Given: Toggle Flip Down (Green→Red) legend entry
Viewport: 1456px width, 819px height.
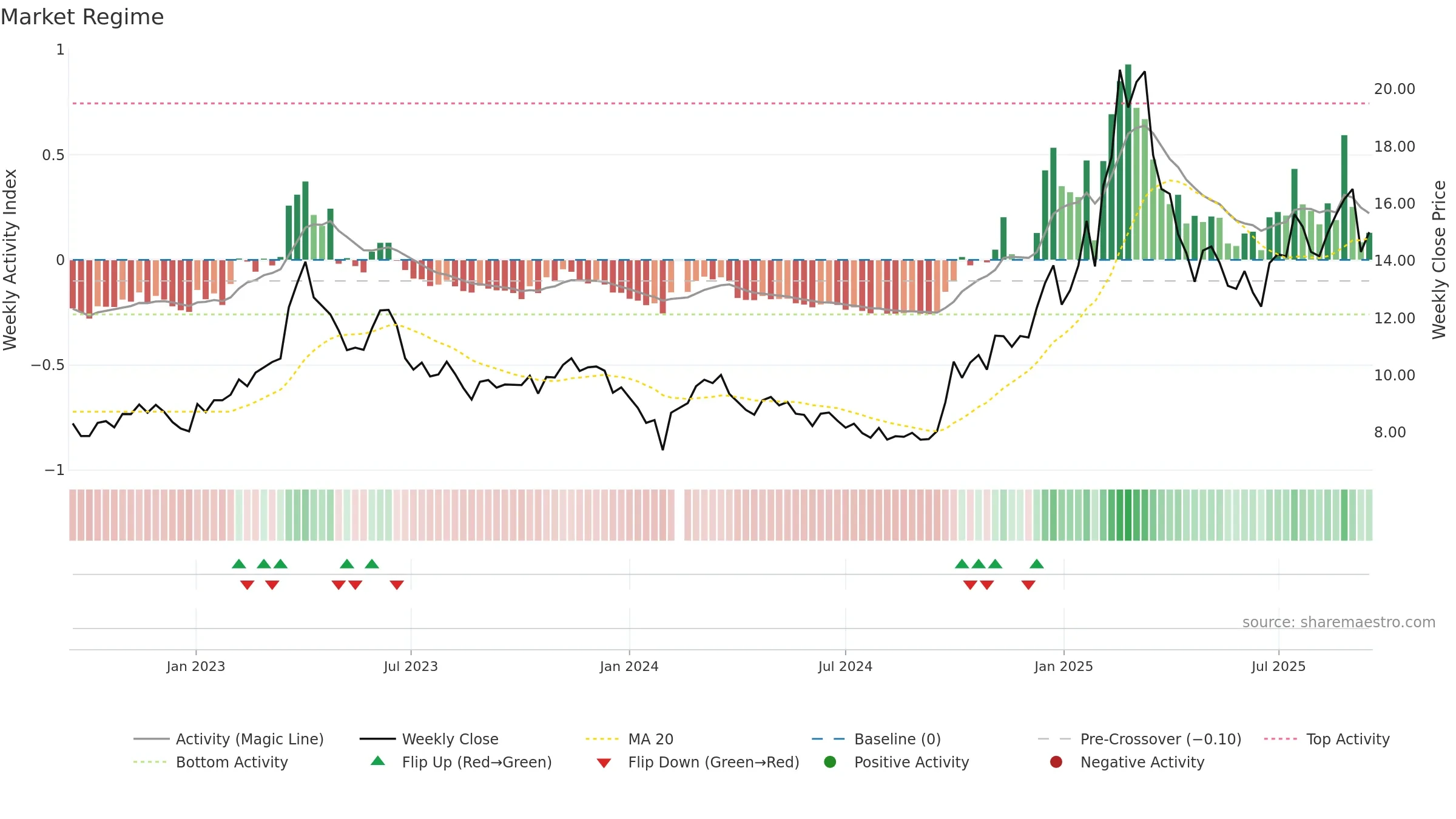Looking at the screenshot, I should point(698,762).
